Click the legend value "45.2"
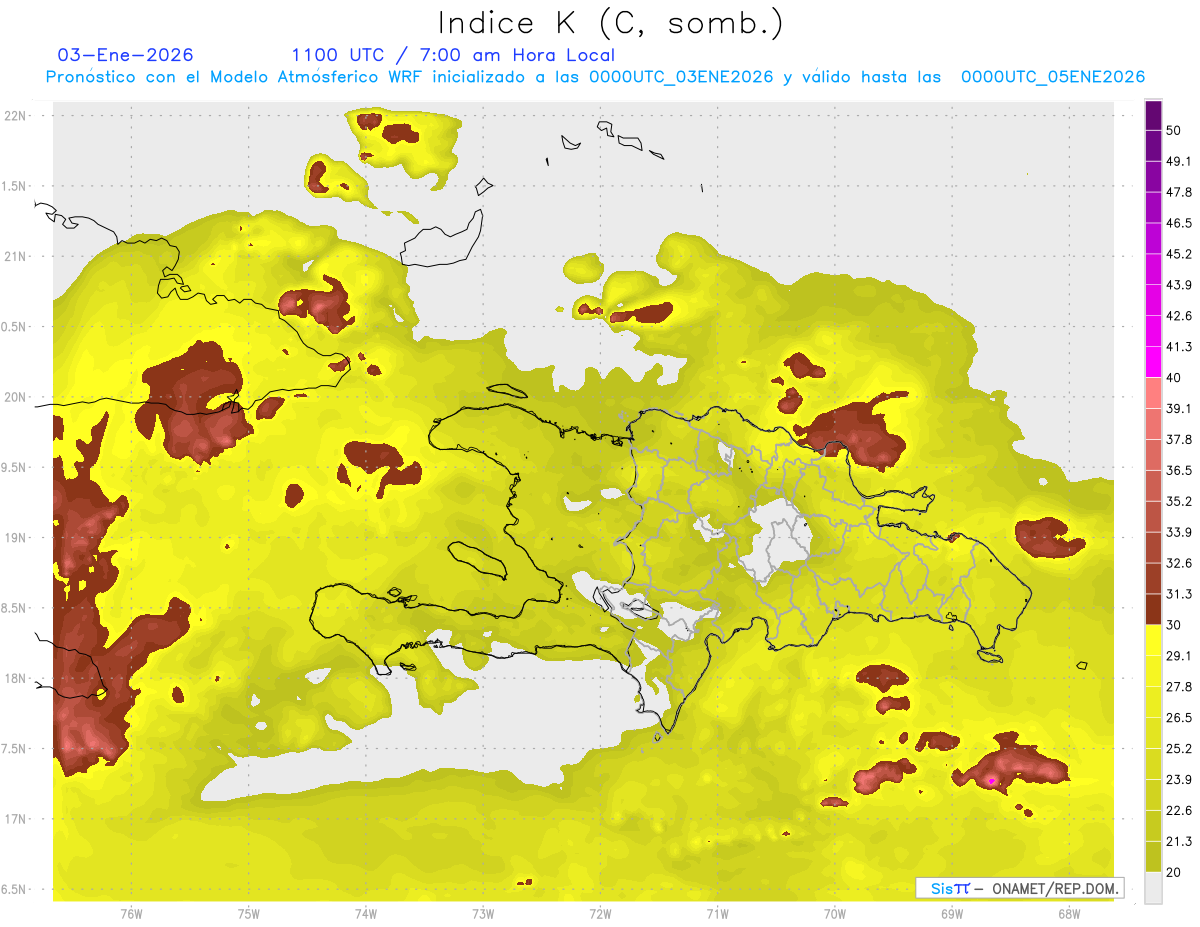 click(1178, 254)
